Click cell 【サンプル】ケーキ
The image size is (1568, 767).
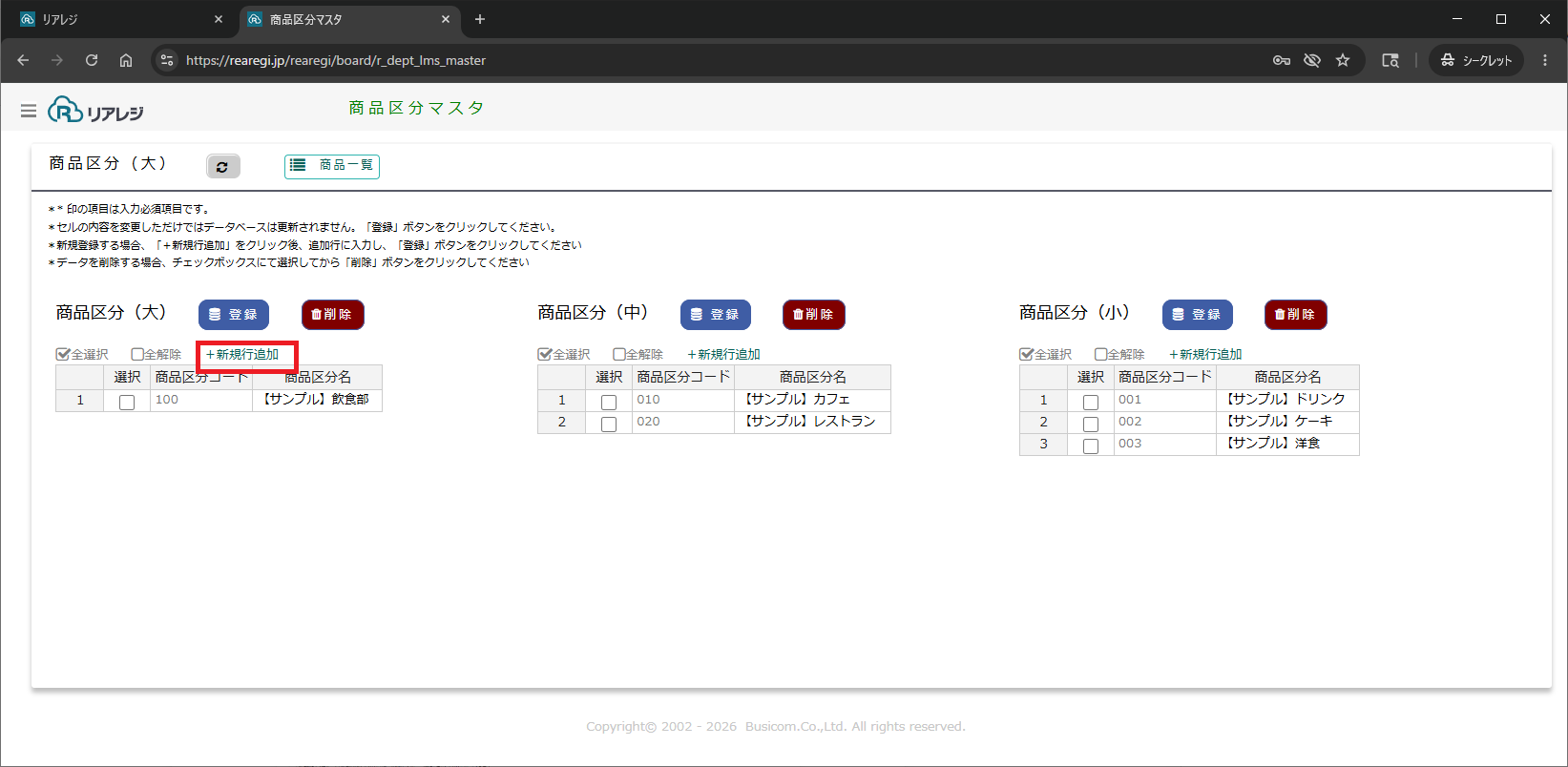(1287, 422)
